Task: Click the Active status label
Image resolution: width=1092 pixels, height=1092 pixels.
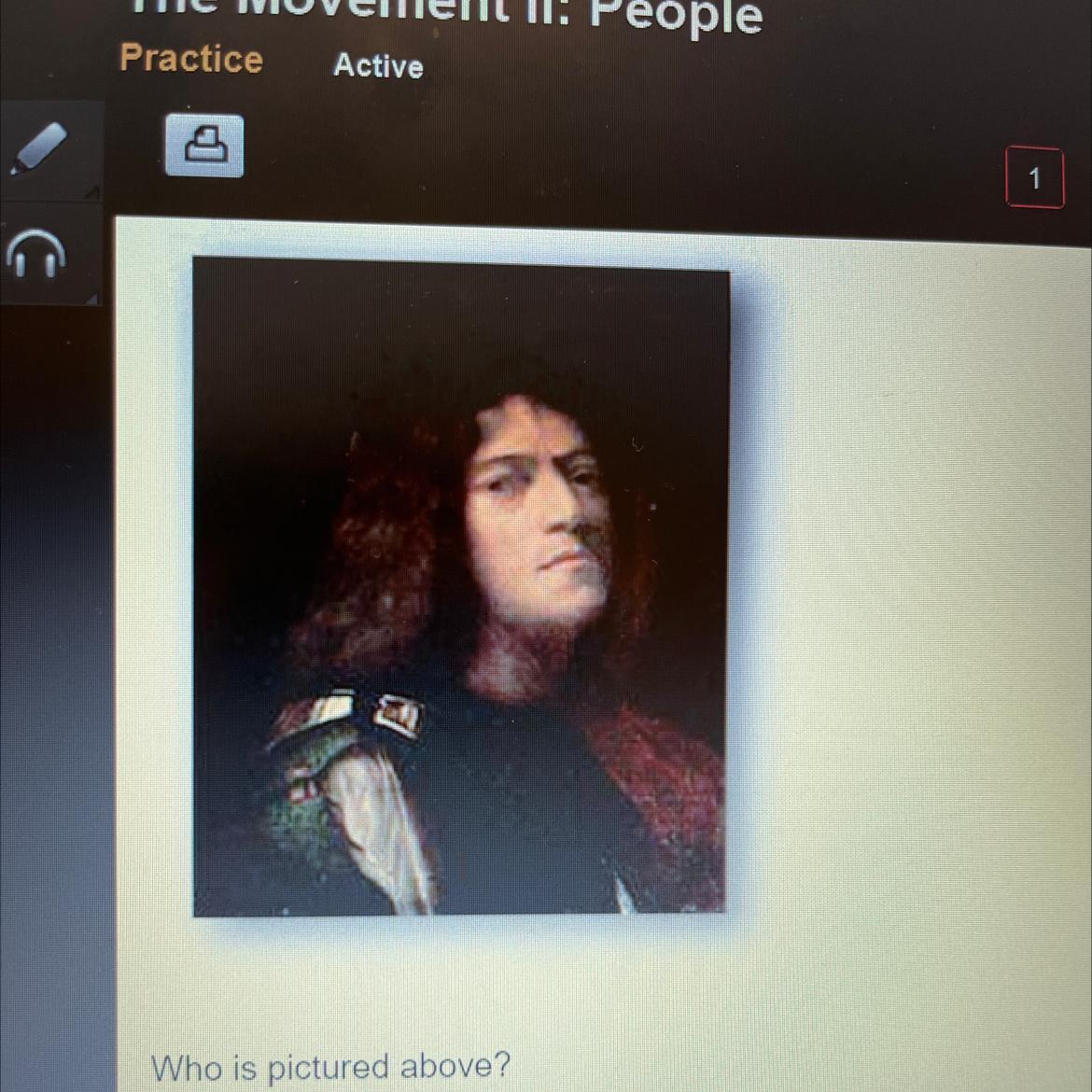Action: (378, 65)
